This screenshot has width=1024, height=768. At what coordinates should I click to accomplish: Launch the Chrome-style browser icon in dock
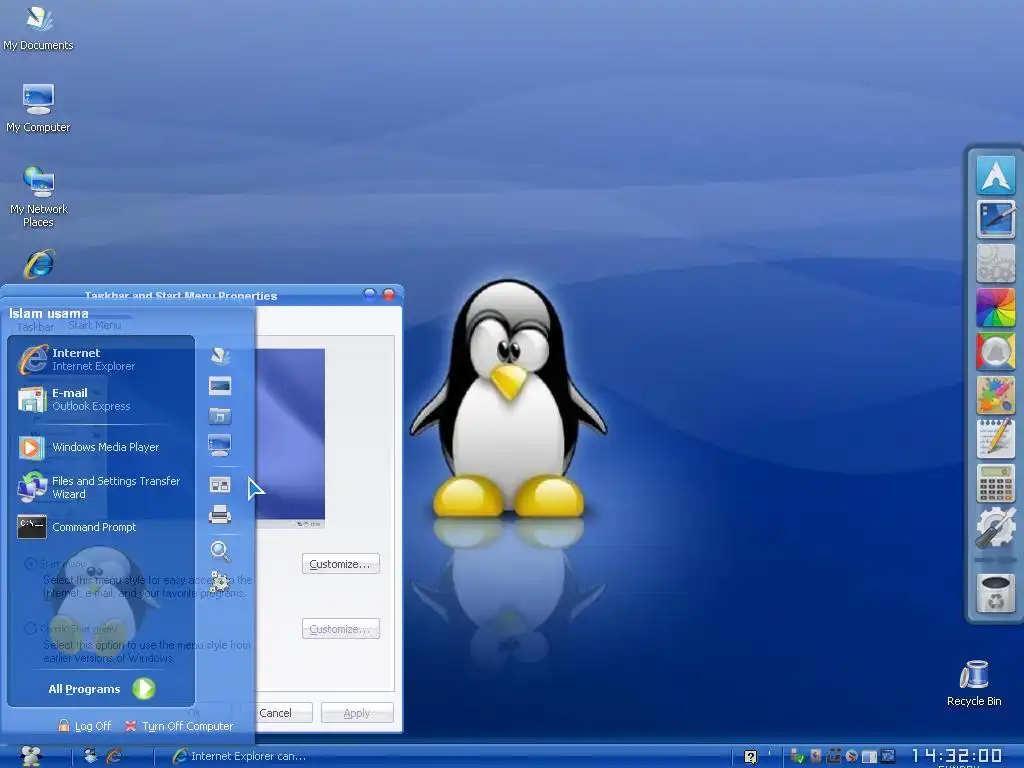pos(996,351)
